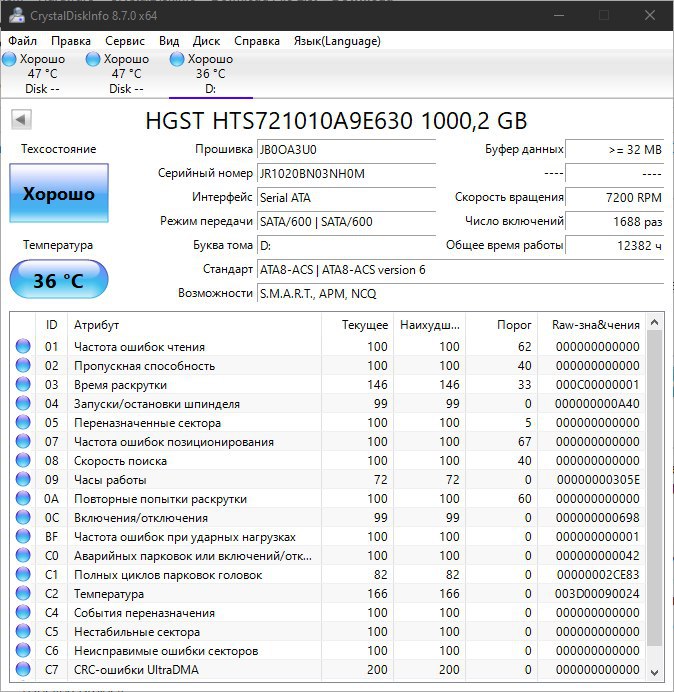Click the Текущее column header
This screenshot has height=692, width=674.
[x=358, y=325]
